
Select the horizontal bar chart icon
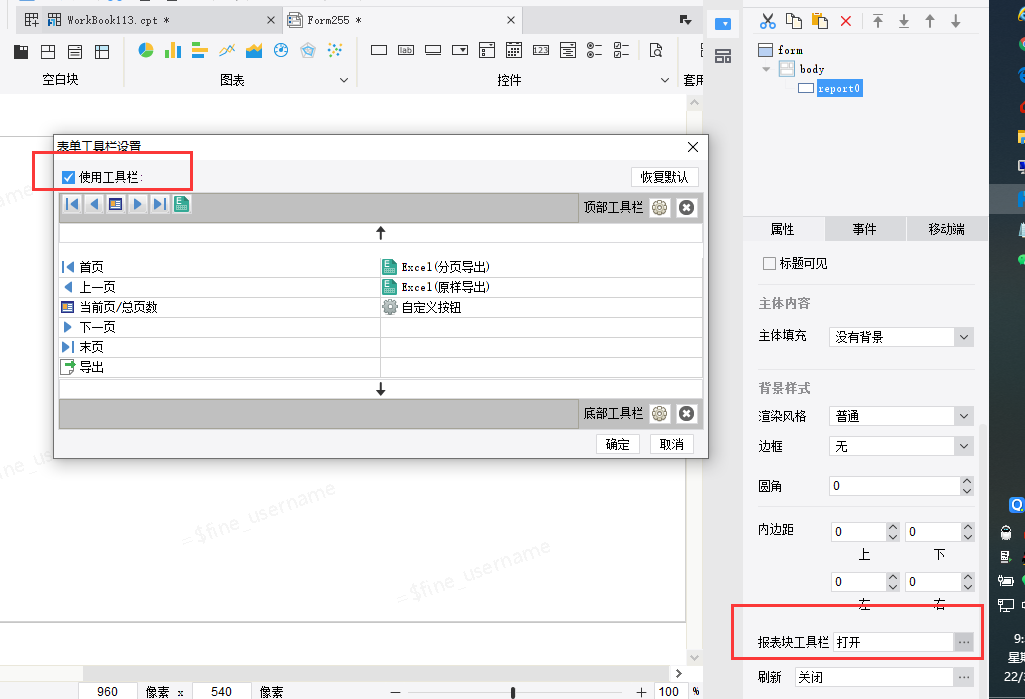click(x=199, y=50)
